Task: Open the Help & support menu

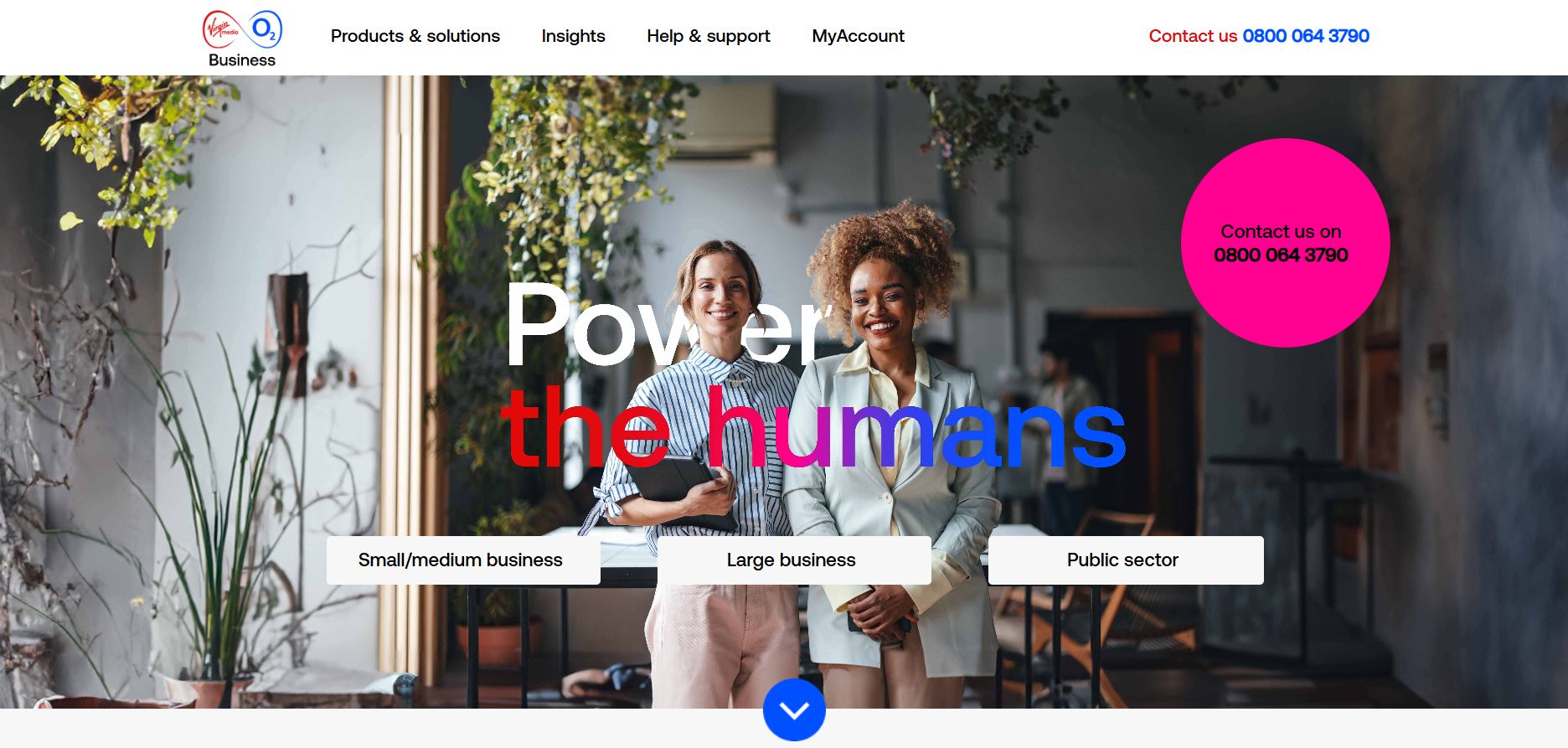Action: pos(709,36)
